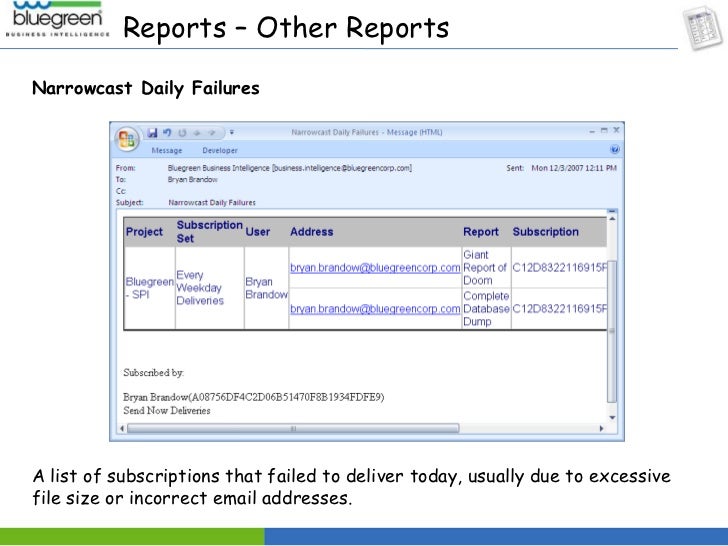Click the horizontal scrollbar right arrow
This screenshot has height=546, width=728.
click(x=602, y=429)
